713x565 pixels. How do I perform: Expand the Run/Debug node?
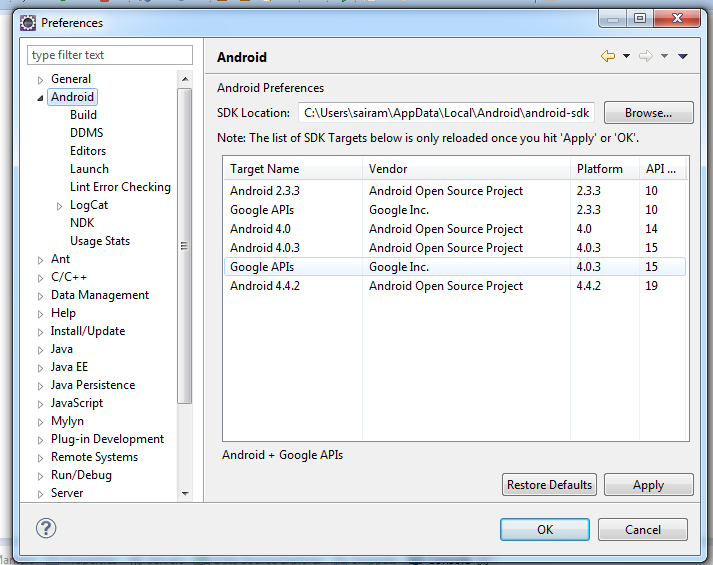click(40, 476)
